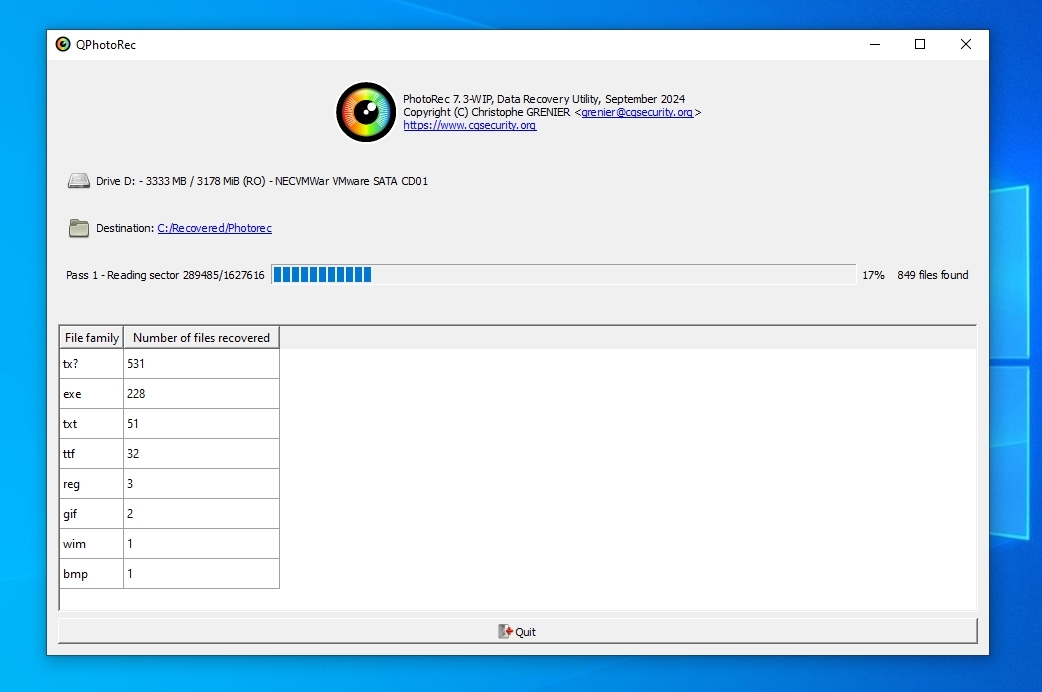Click the QPhotoRec title bar icon
Image resolution: width=1042 pixels, height=692 pixels.
pyautogui.click(x=63, y=45)
